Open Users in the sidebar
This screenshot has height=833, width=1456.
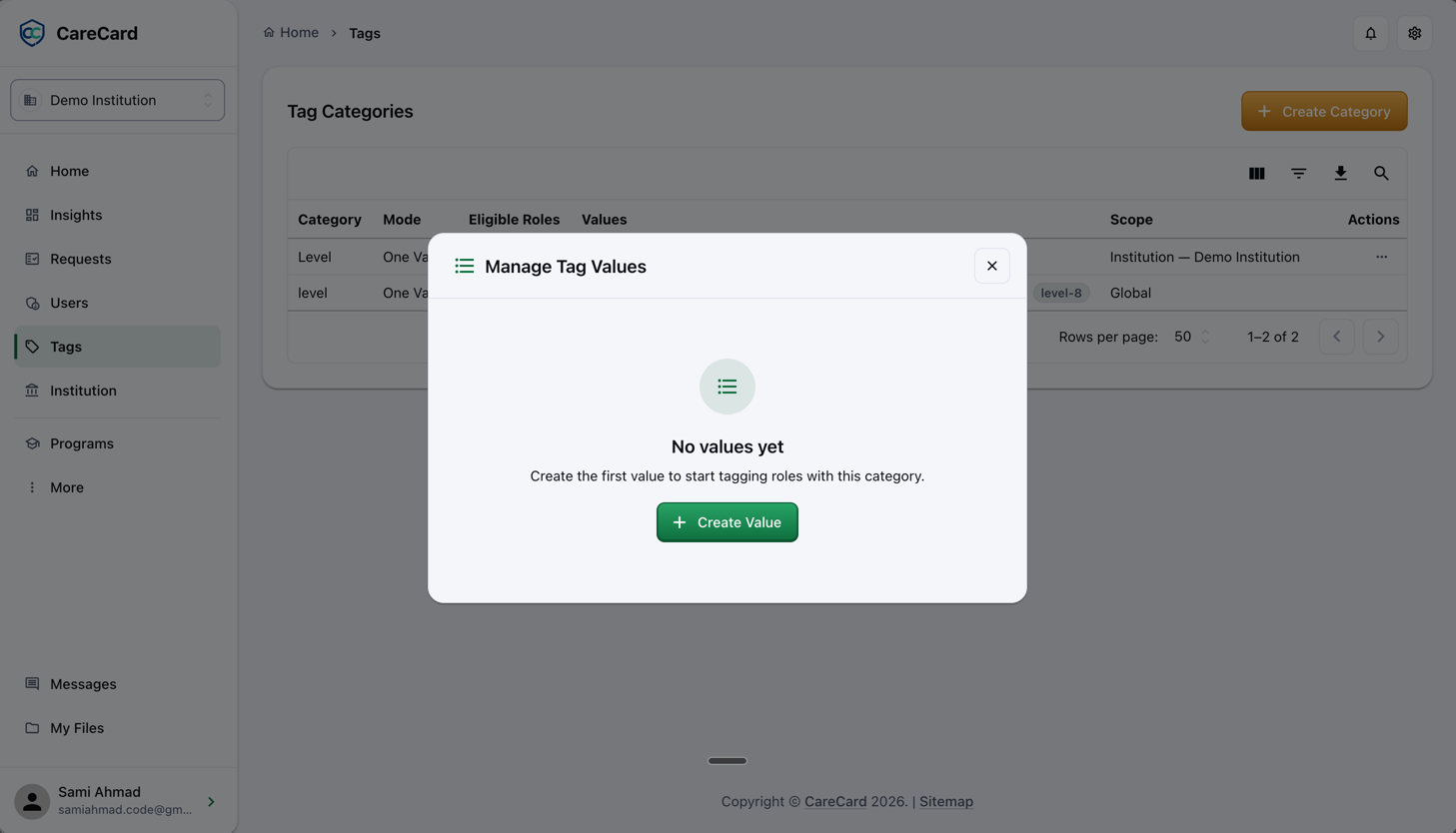[117, 303]
